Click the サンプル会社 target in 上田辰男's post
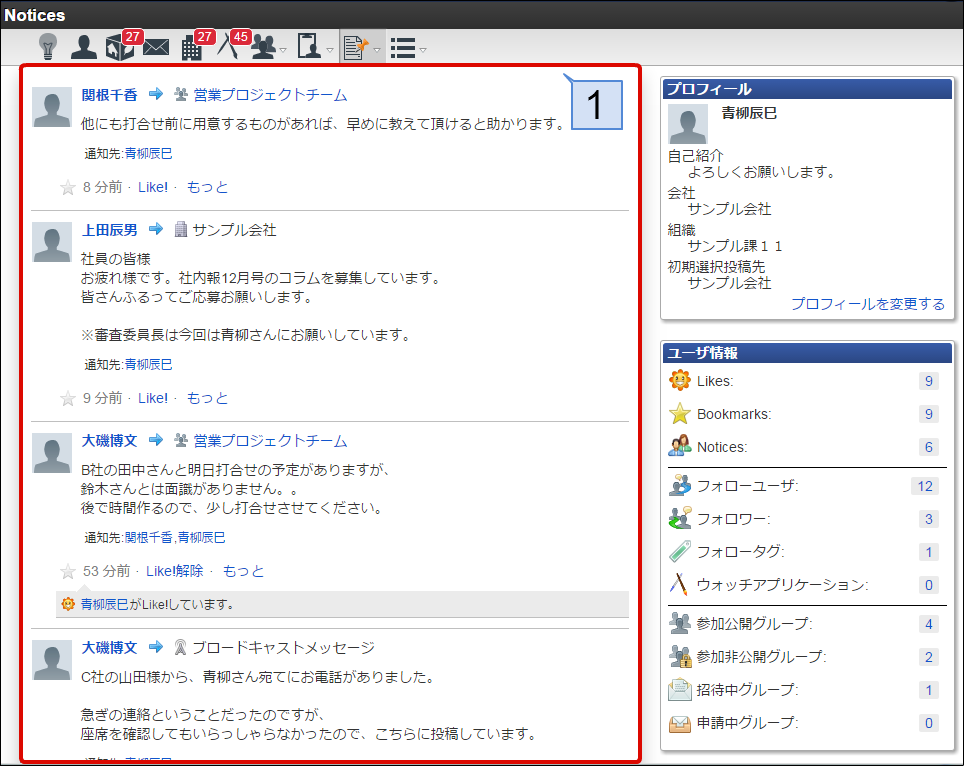The height and width of the screenshot is (766, 964). pyautogui.click(x=234, y=230)
